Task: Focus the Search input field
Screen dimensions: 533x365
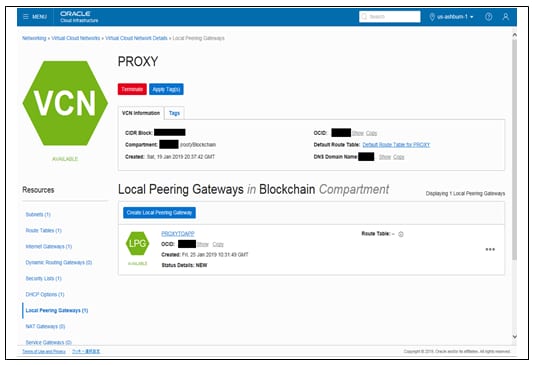Action: click(x=390, y=16)
